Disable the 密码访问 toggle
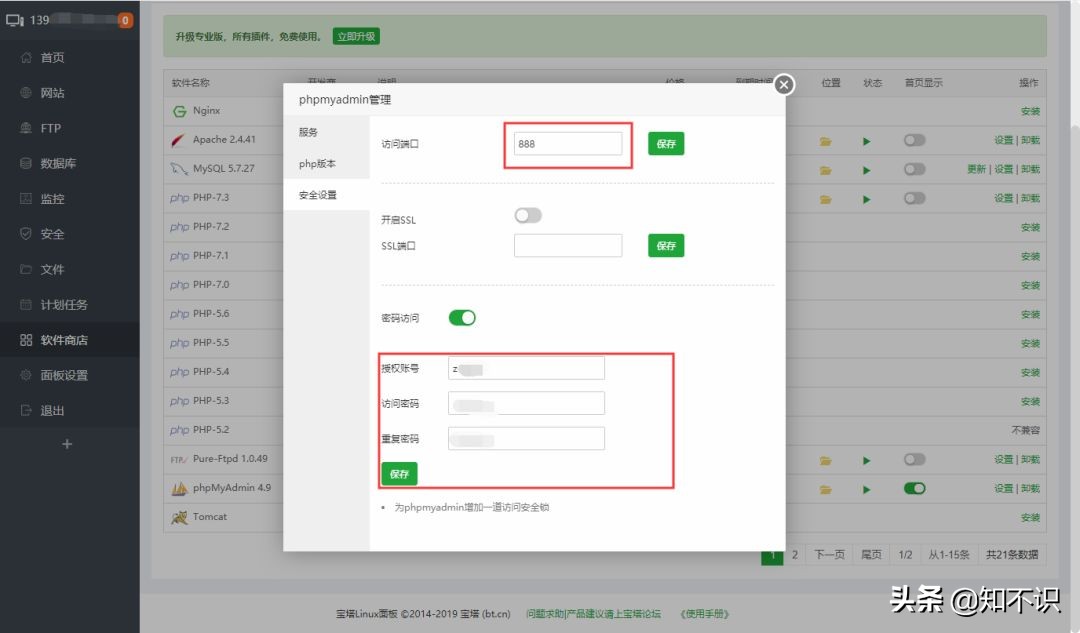The width and height of the screenshot is (1080, 633). point(462,318)
